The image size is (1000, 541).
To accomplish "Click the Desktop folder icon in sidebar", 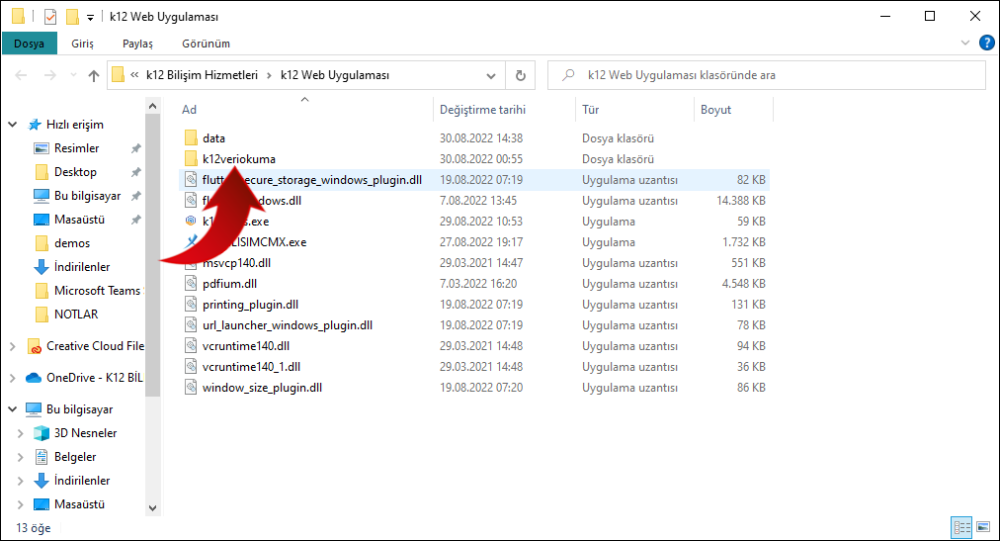I will pyautogui.click(x=41, y=172).
